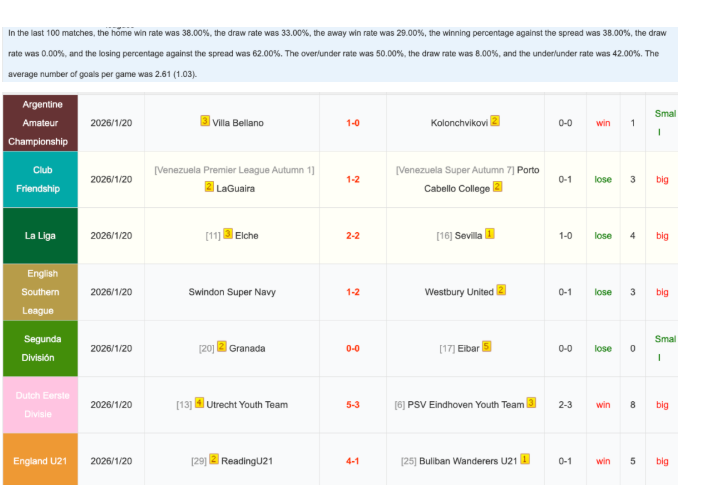Click yellow card badge next to Kolonchvikovi
Viewport: 719px width, 496px height.
[494, 122]
